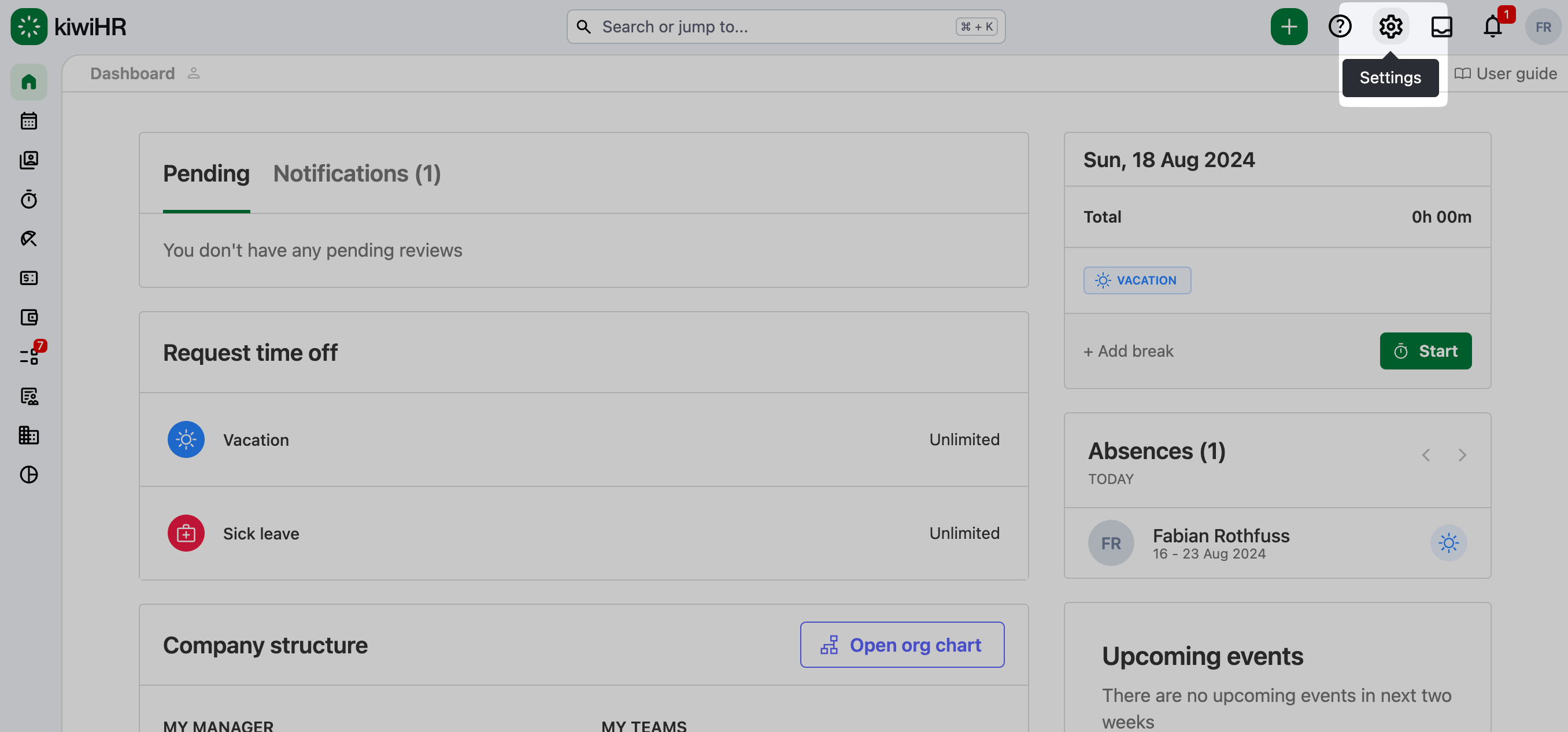1568x732 pixels.
Task: Show previous absences with left chevron
Action: click(1426, 455)
